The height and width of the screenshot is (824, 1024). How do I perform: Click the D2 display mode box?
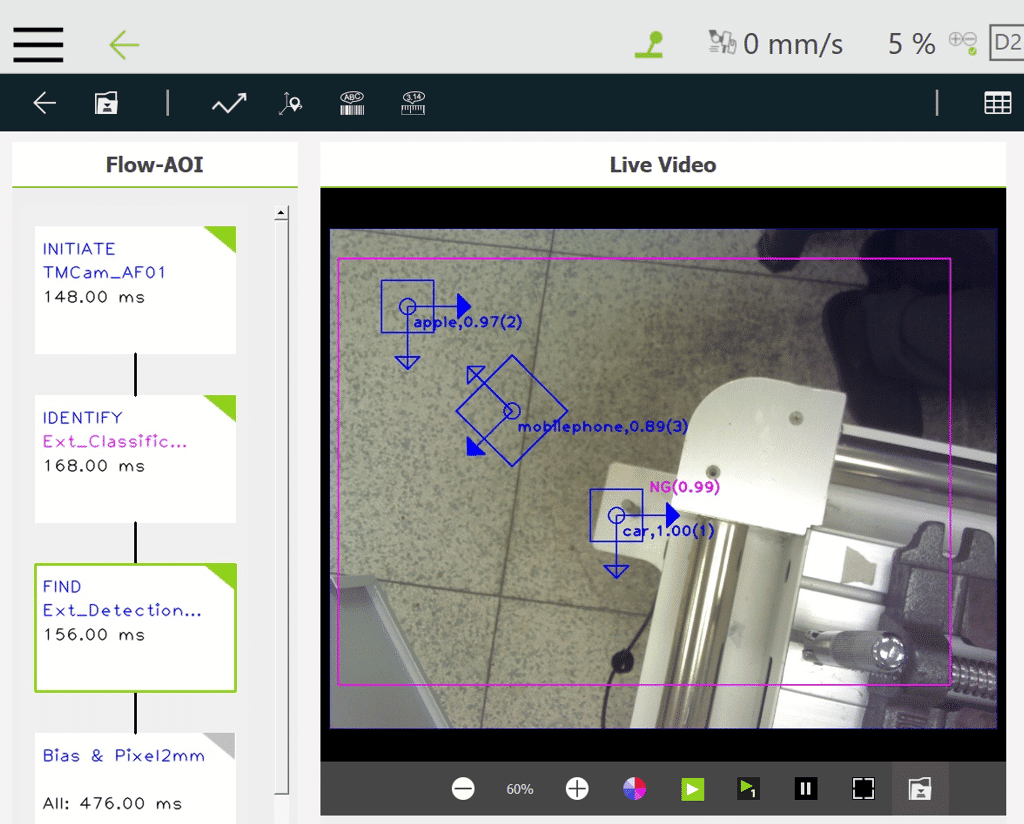click(x=1006, y=43)
